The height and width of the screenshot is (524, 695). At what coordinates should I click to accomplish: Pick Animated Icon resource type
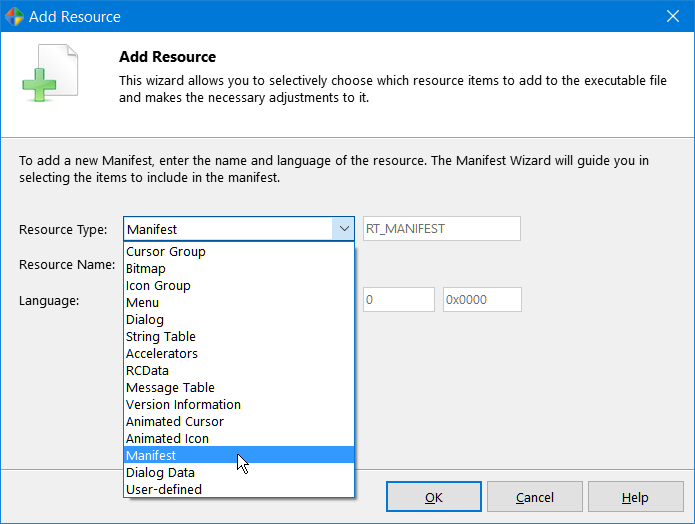pyautogui.click(x=239, y=438)
